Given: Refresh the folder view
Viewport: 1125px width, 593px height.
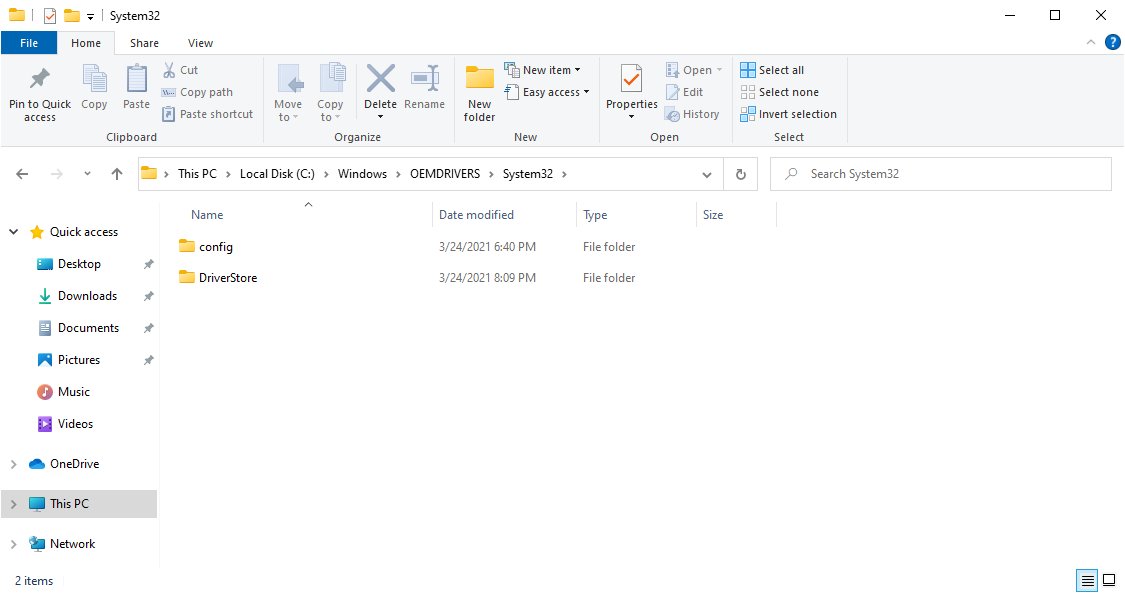Looking at the screenshot, I should point(740,174).
